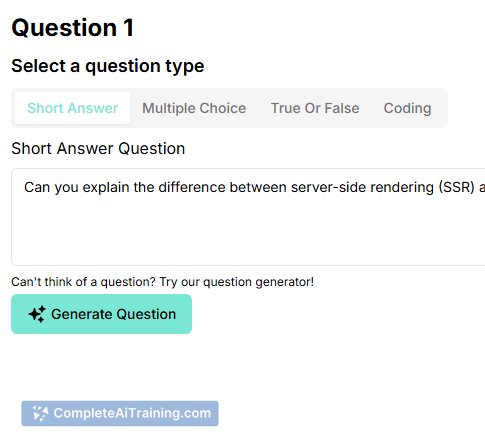
Task: Click the Question 1 heading
Action: point(73,27)
